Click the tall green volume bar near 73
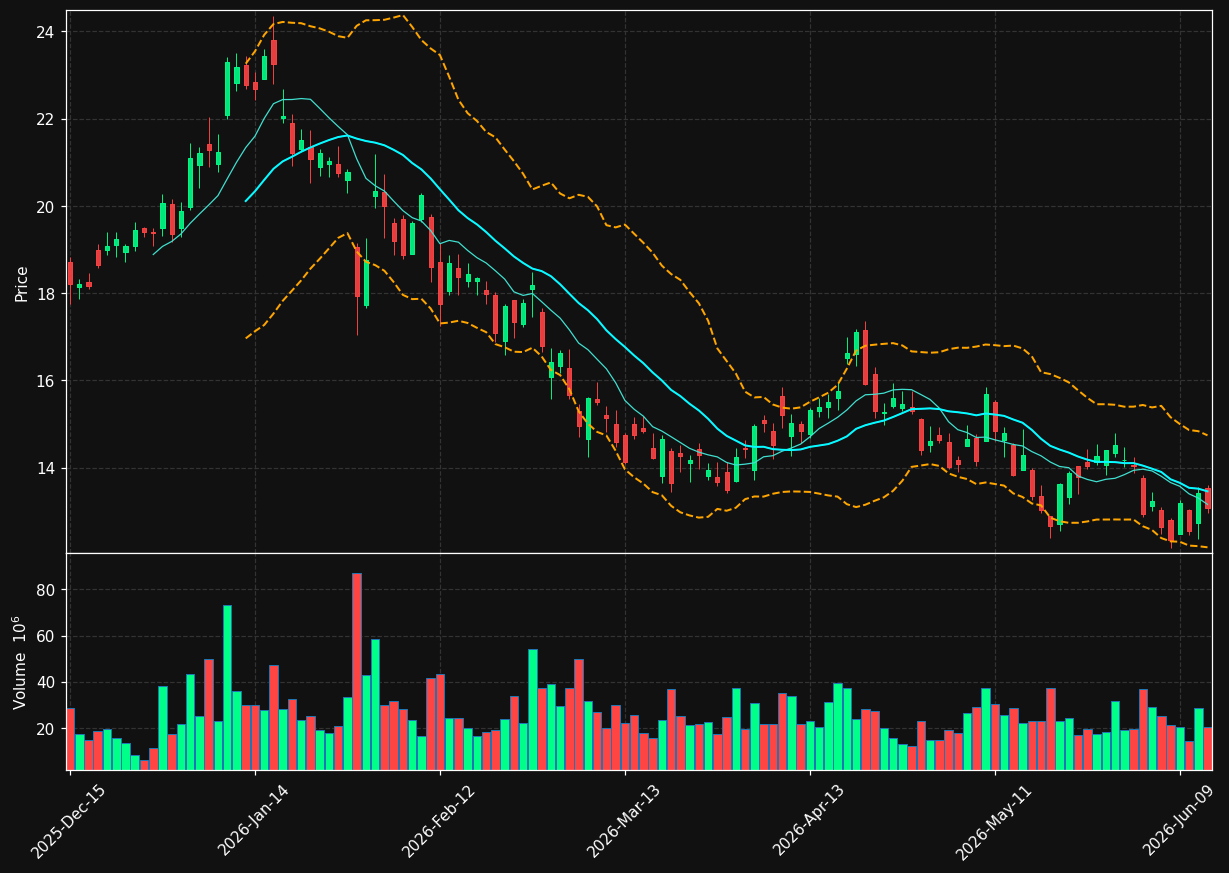Image resolution: width=1229 pixels, height=873 pixels. pos(227,687)
